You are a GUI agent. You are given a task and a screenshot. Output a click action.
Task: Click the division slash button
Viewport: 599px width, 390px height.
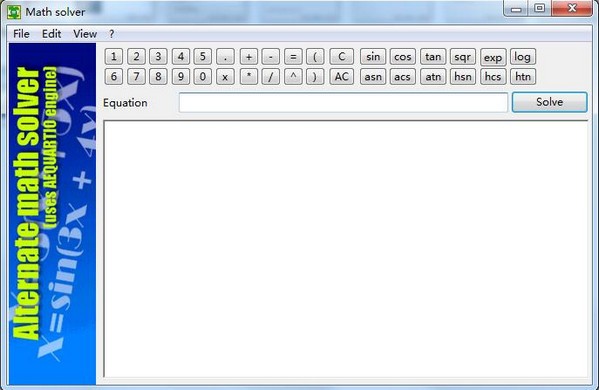(270, 76)
